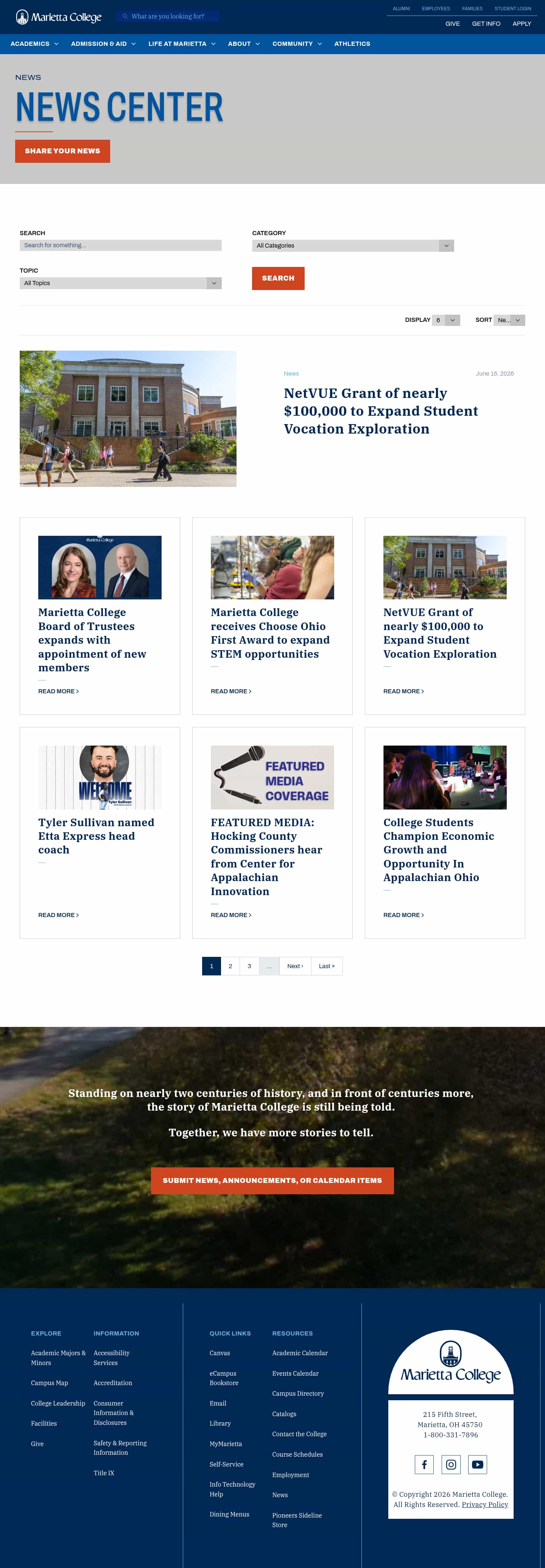Click Get Info in the header
Viewport: 545px width, 1568px height.
pos(486,24)
